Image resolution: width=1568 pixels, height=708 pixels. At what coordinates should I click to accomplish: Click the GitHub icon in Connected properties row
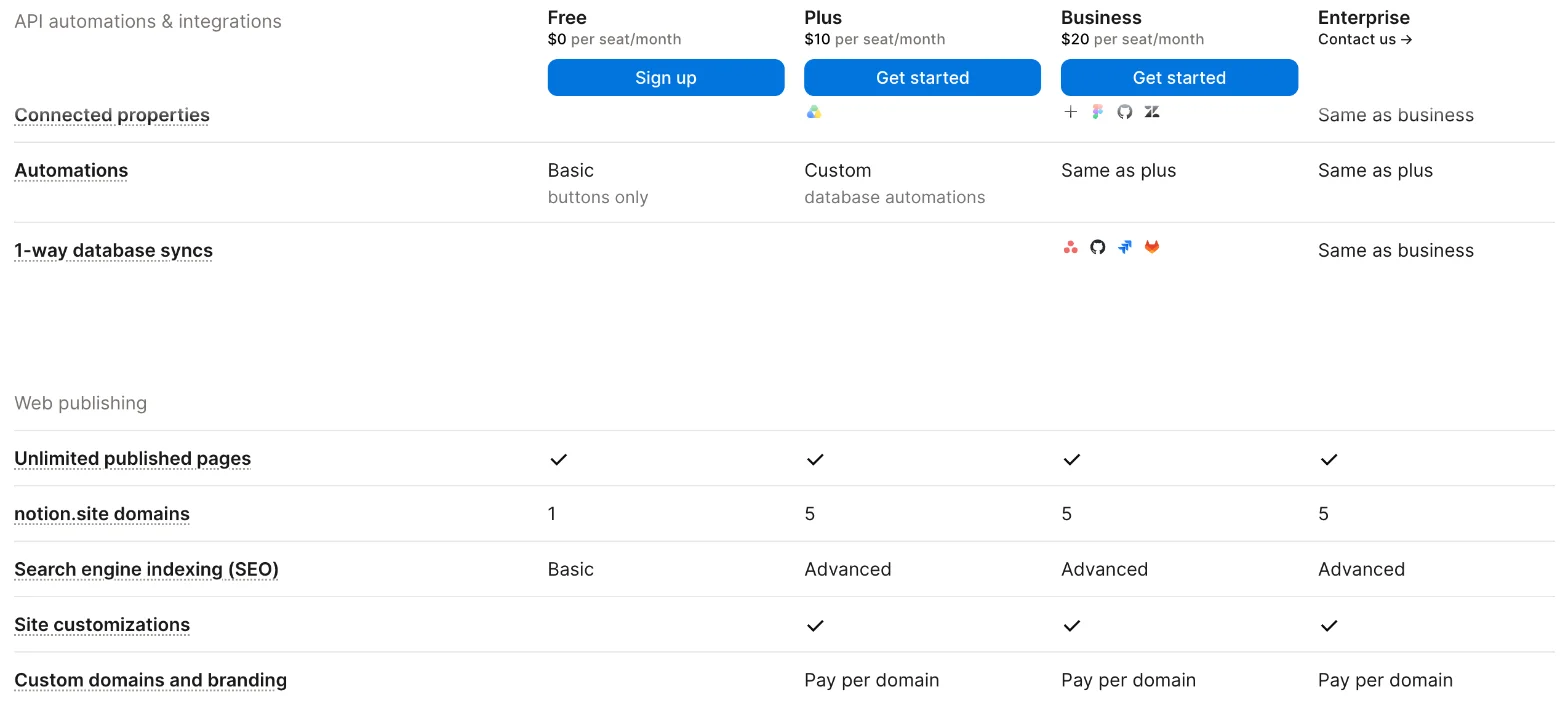(1125, 112)
